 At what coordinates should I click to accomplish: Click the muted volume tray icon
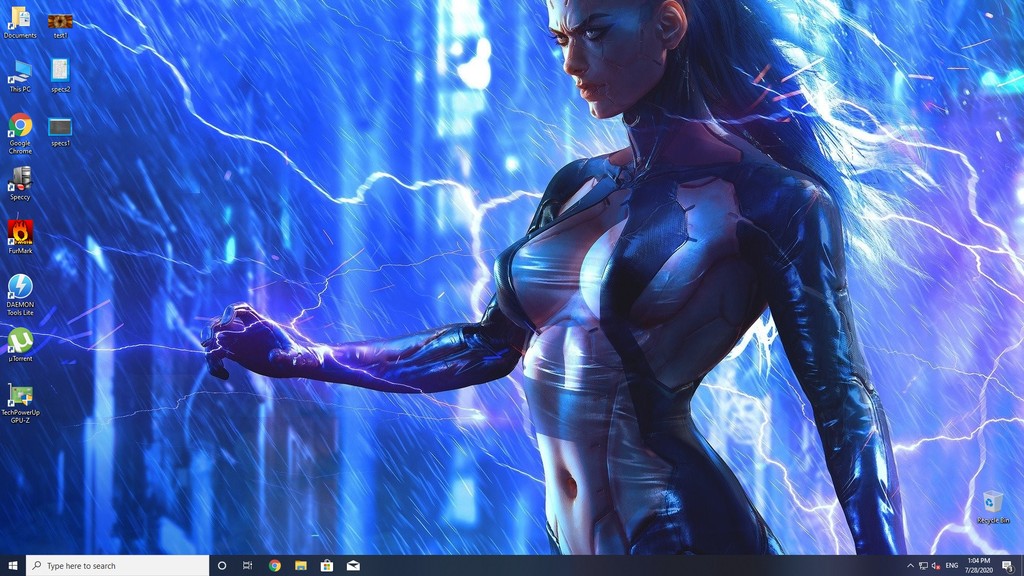click(x=936, y=566)
